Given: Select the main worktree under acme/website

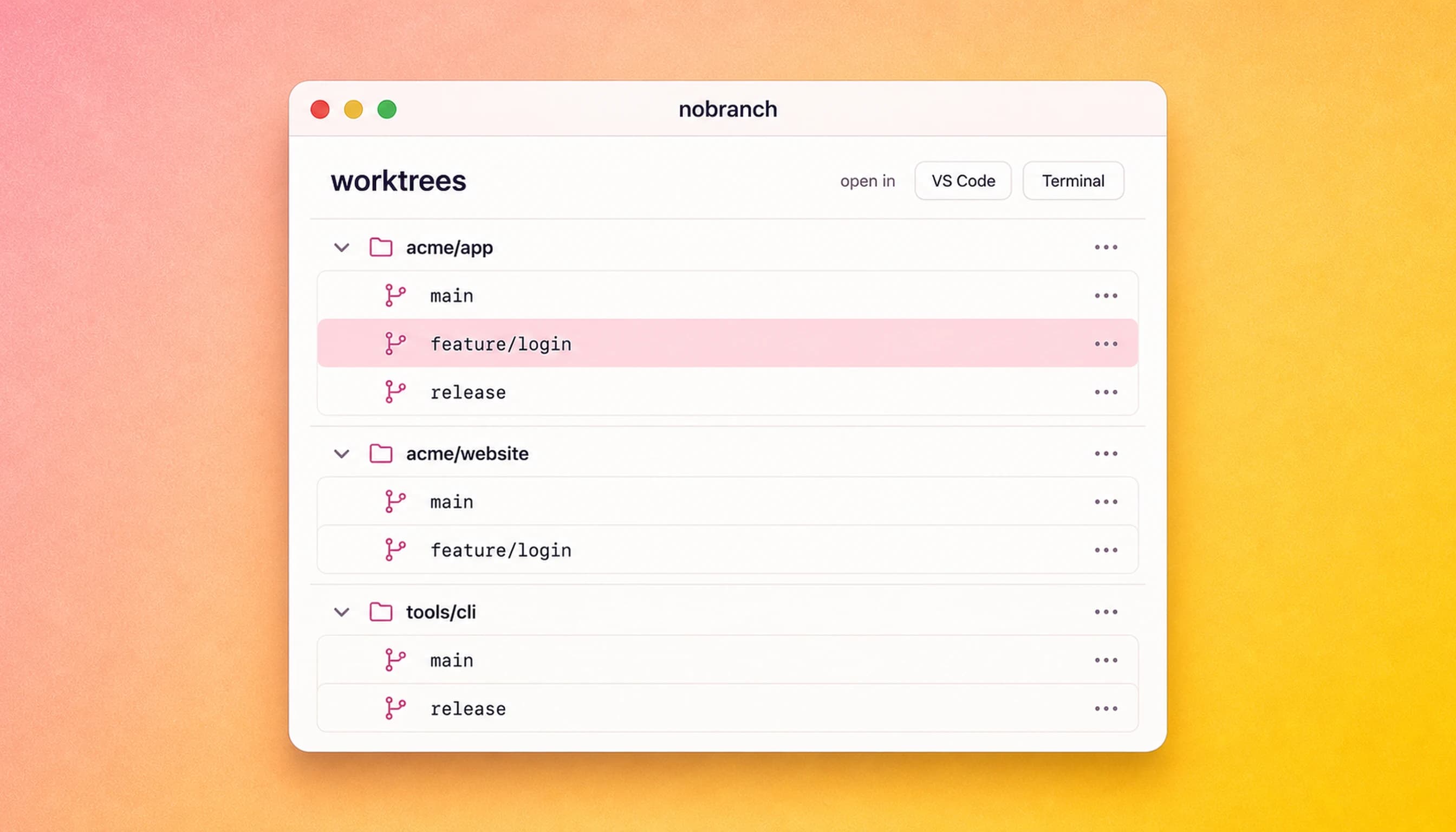Looking at the screenshot, I should coord(727,502).
